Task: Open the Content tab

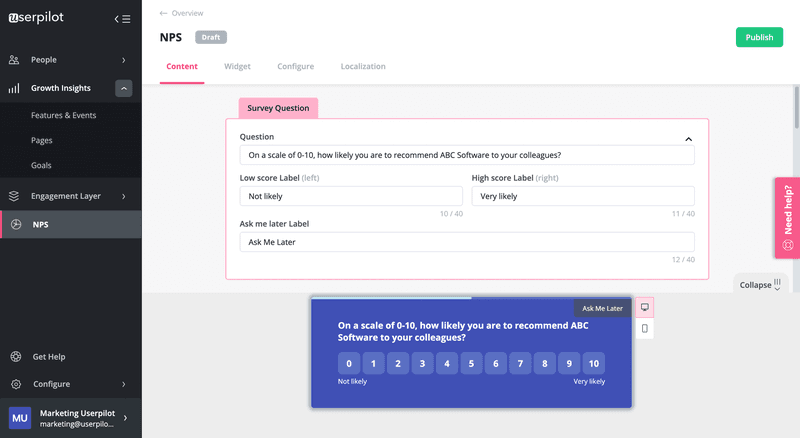Action: pyautogui.click(x=182, y=66)
